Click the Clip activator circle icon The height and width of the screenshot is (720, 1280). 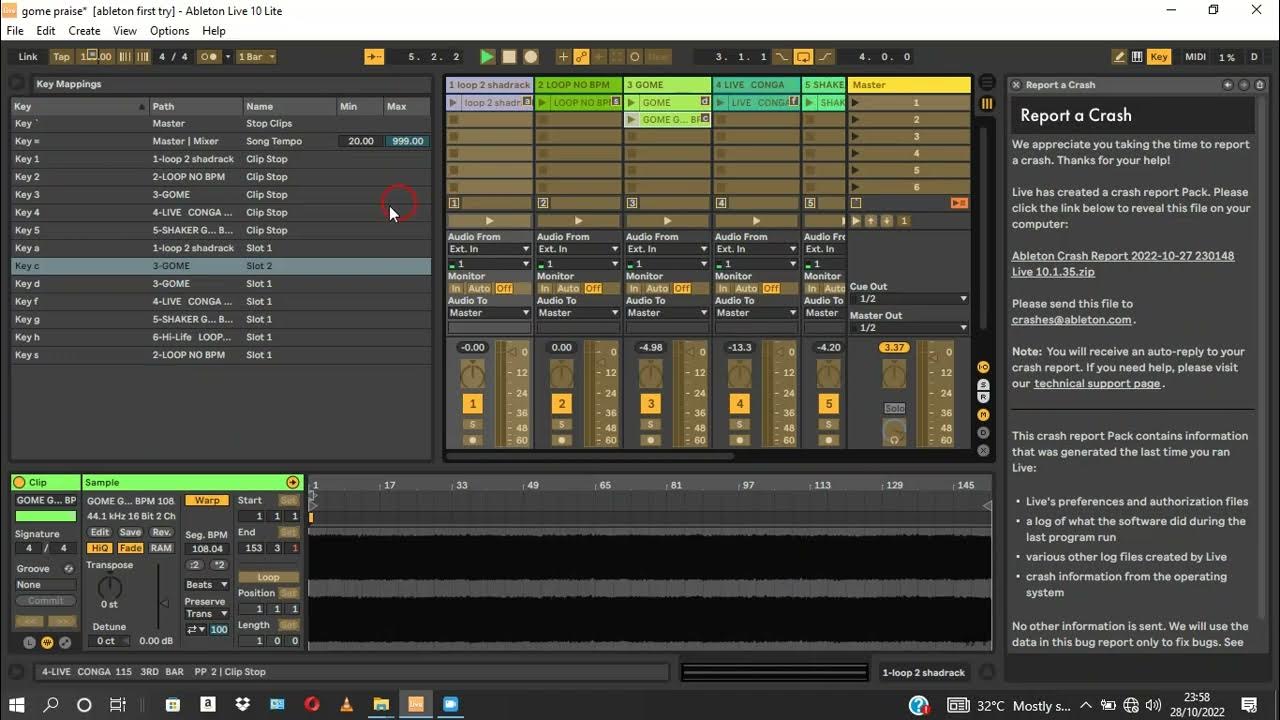coord(19,482)
